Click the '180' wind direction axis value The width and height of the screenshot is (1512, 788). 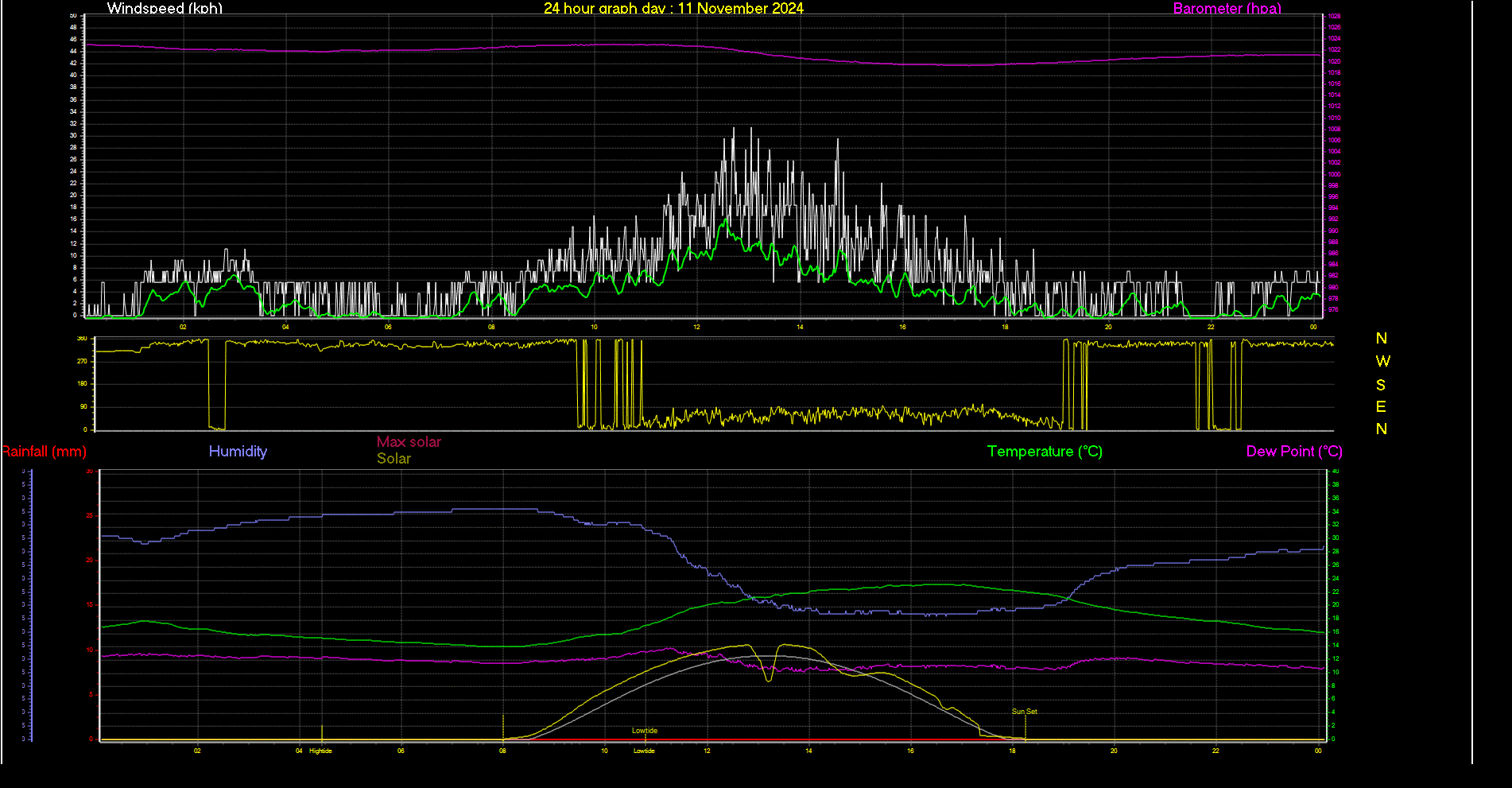coord(82,384)
